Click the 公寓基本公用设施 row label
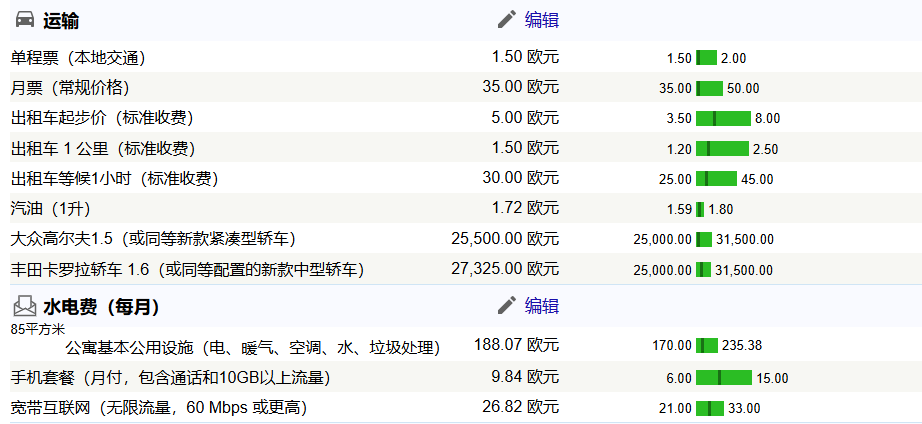 [252, 348]
